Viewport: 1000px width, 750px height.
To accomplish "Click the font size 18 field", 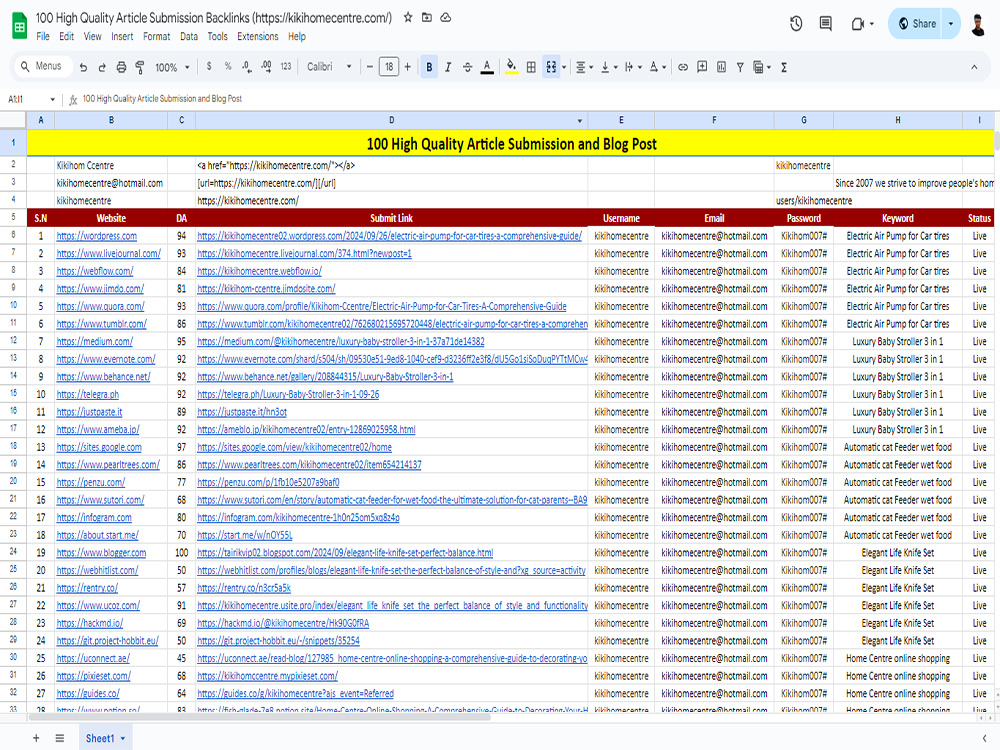I will [x=388, y=66].
